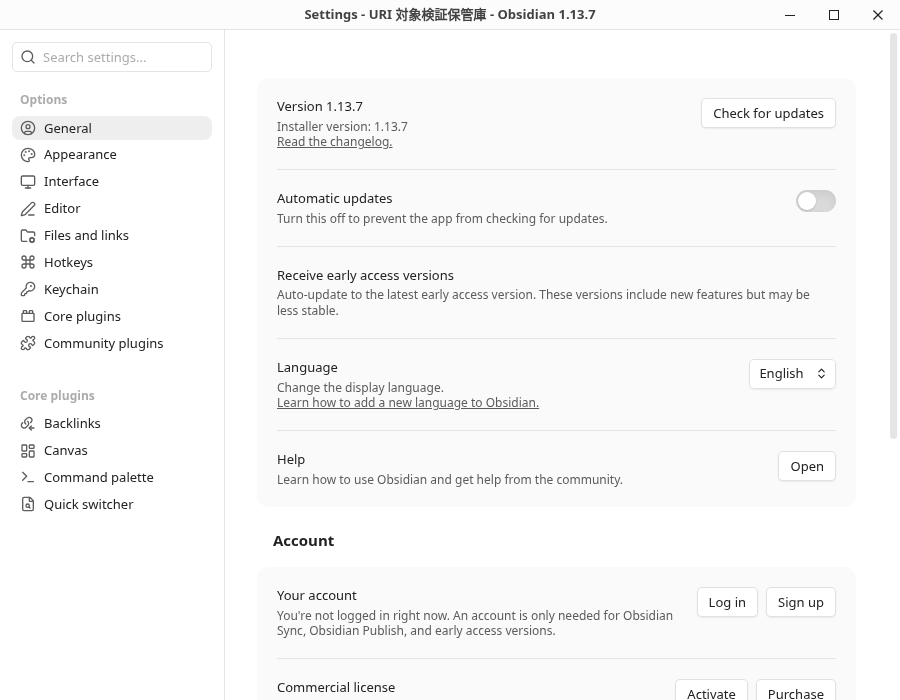Open Canvas plugin settings
Viewport: 900px width, 700px height.
point(112,450)
